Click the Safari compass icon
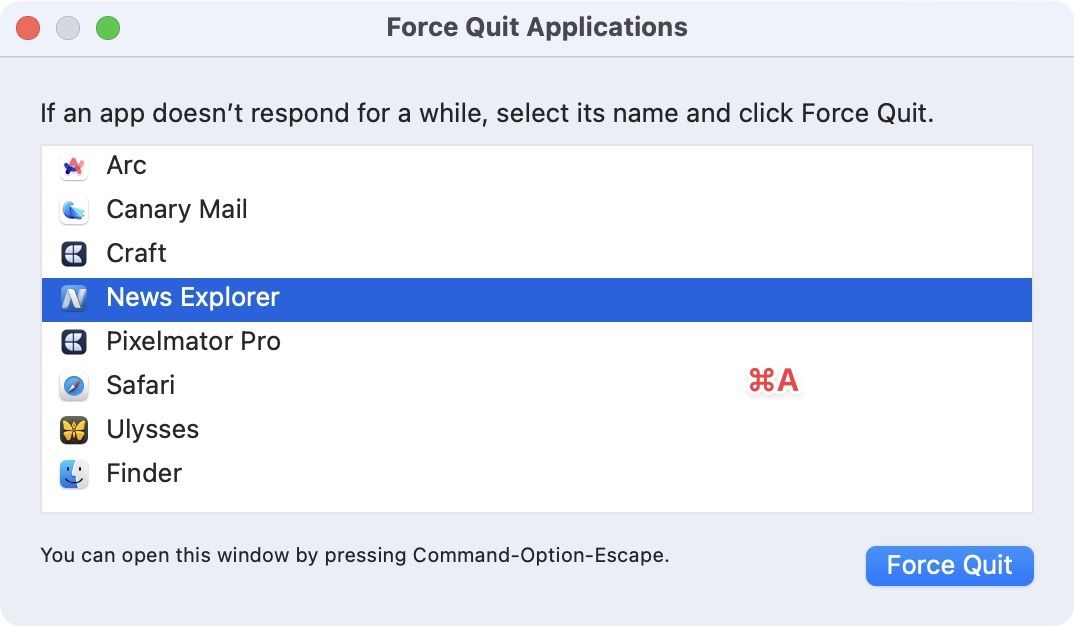The height and width of the screenshot is (626, 1074). click(74, 386)
